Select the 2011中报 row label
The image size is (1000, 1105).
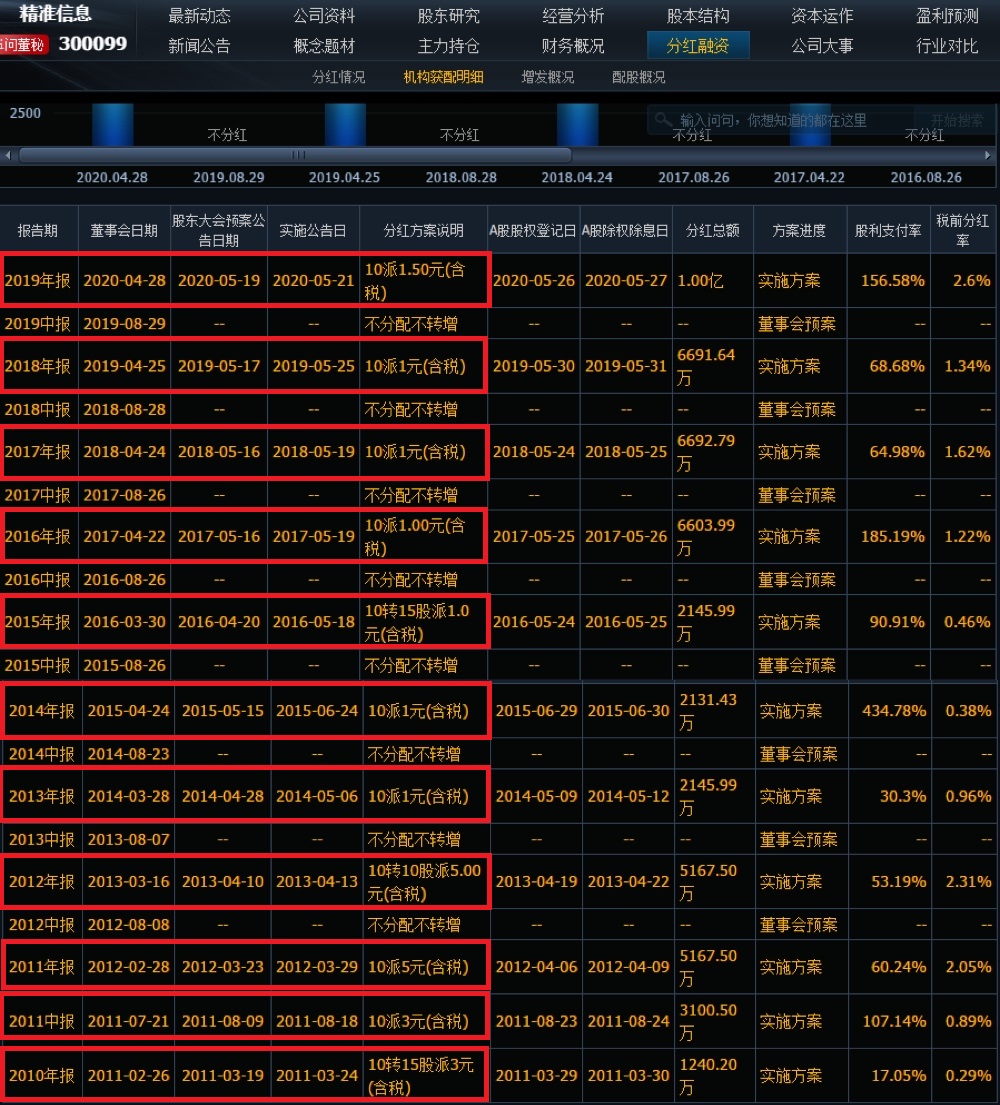[42, 1021]
